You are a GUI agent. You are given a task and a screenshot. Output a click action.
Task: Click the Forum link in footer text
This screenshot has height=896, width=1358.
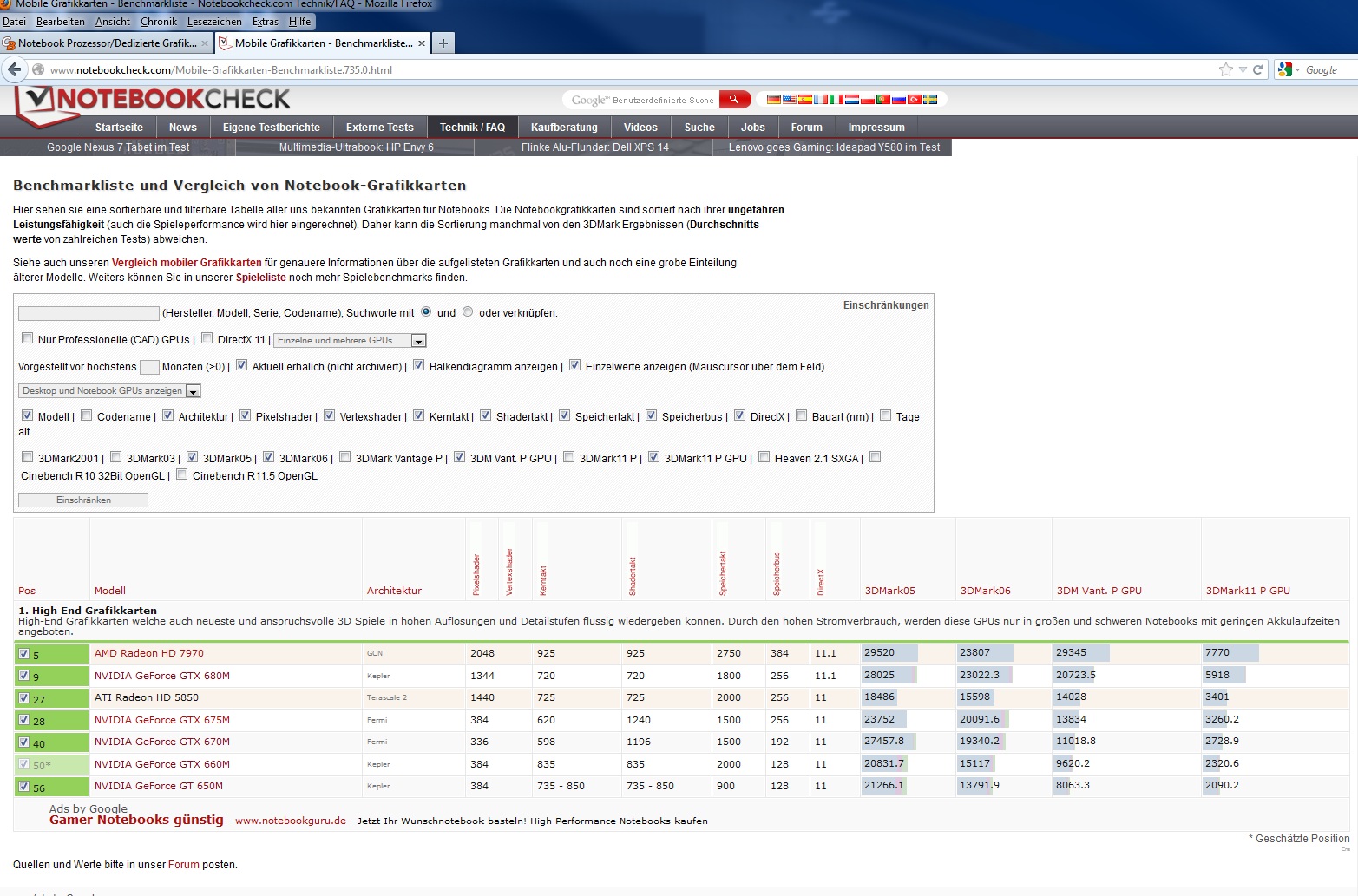point(184,865)
